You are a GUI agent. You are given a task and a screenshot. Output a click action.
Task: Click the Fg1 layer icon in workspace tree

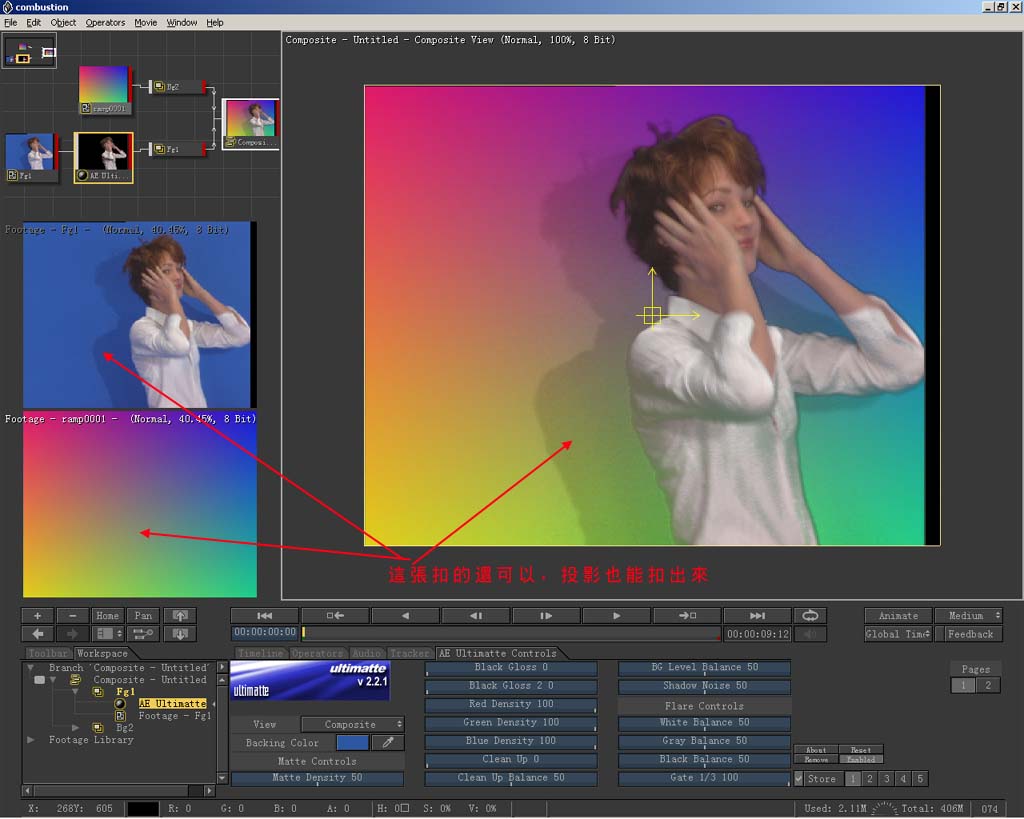coord(98,692)
